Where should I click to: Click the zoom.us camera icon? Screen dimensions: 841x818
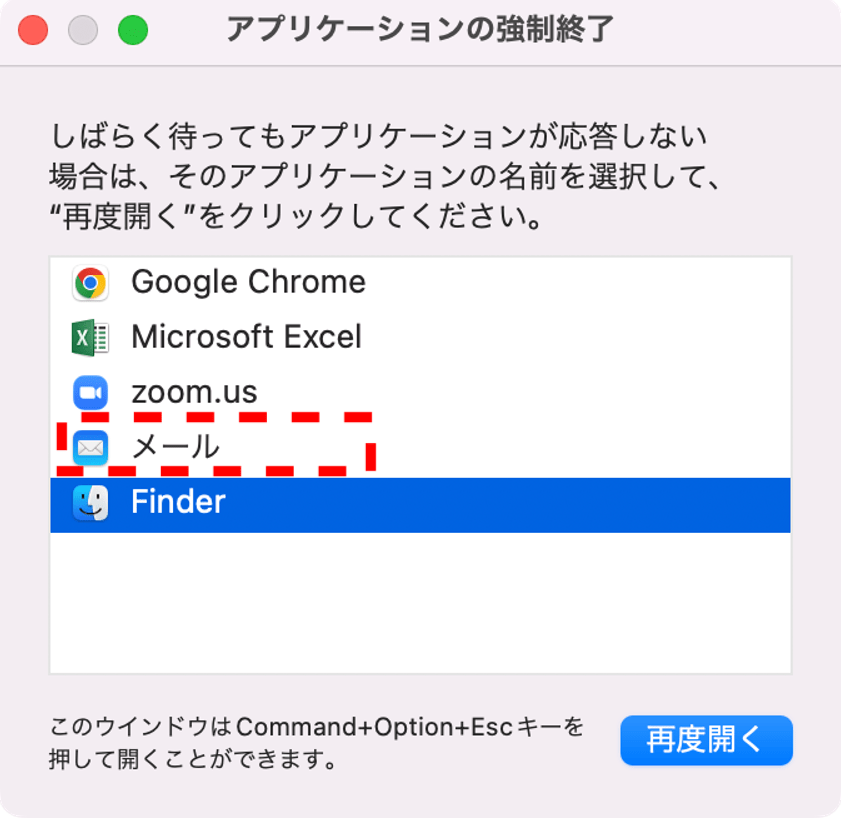click(90, 392)
